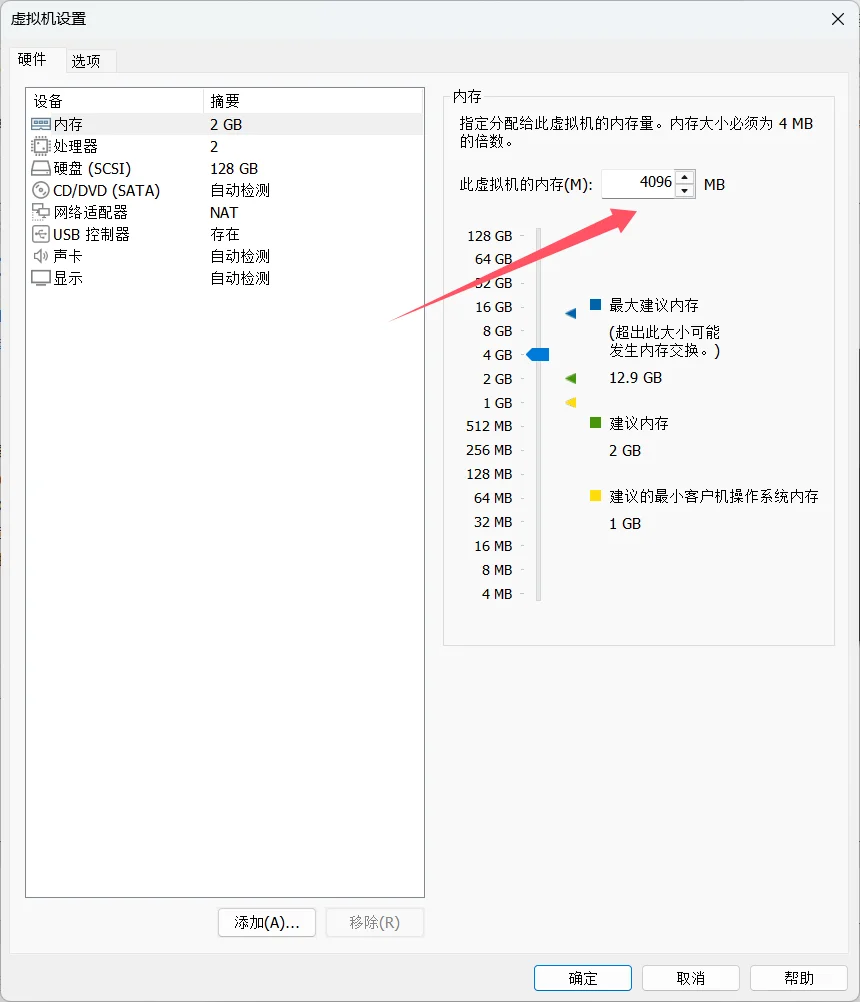Screen dimensions: 860x1002
Task: Click the NAT summary of 网络适配器
Action: (x=224, y=213)
